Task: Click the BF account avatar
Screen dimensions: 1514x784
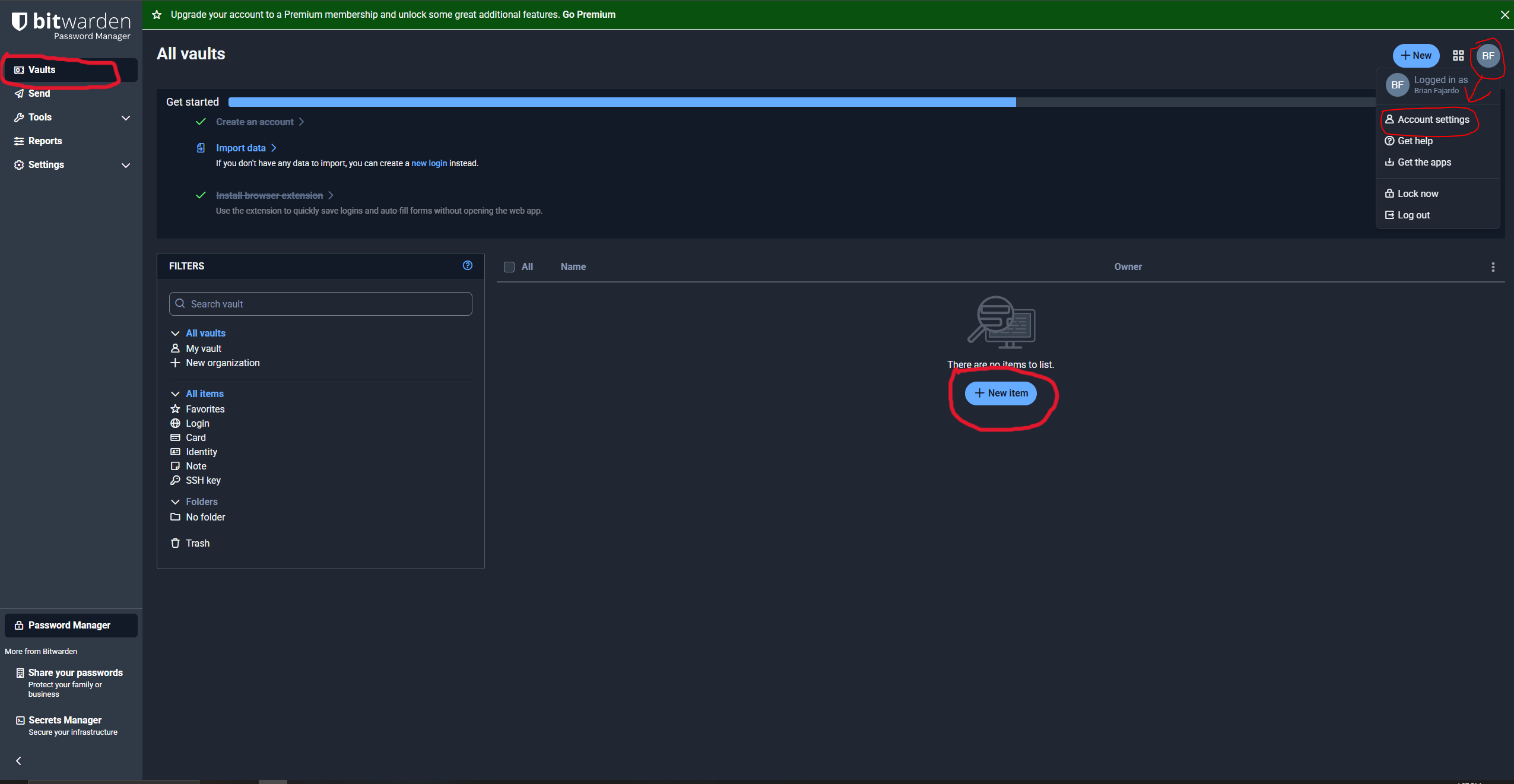Action: pos(1488,56)
